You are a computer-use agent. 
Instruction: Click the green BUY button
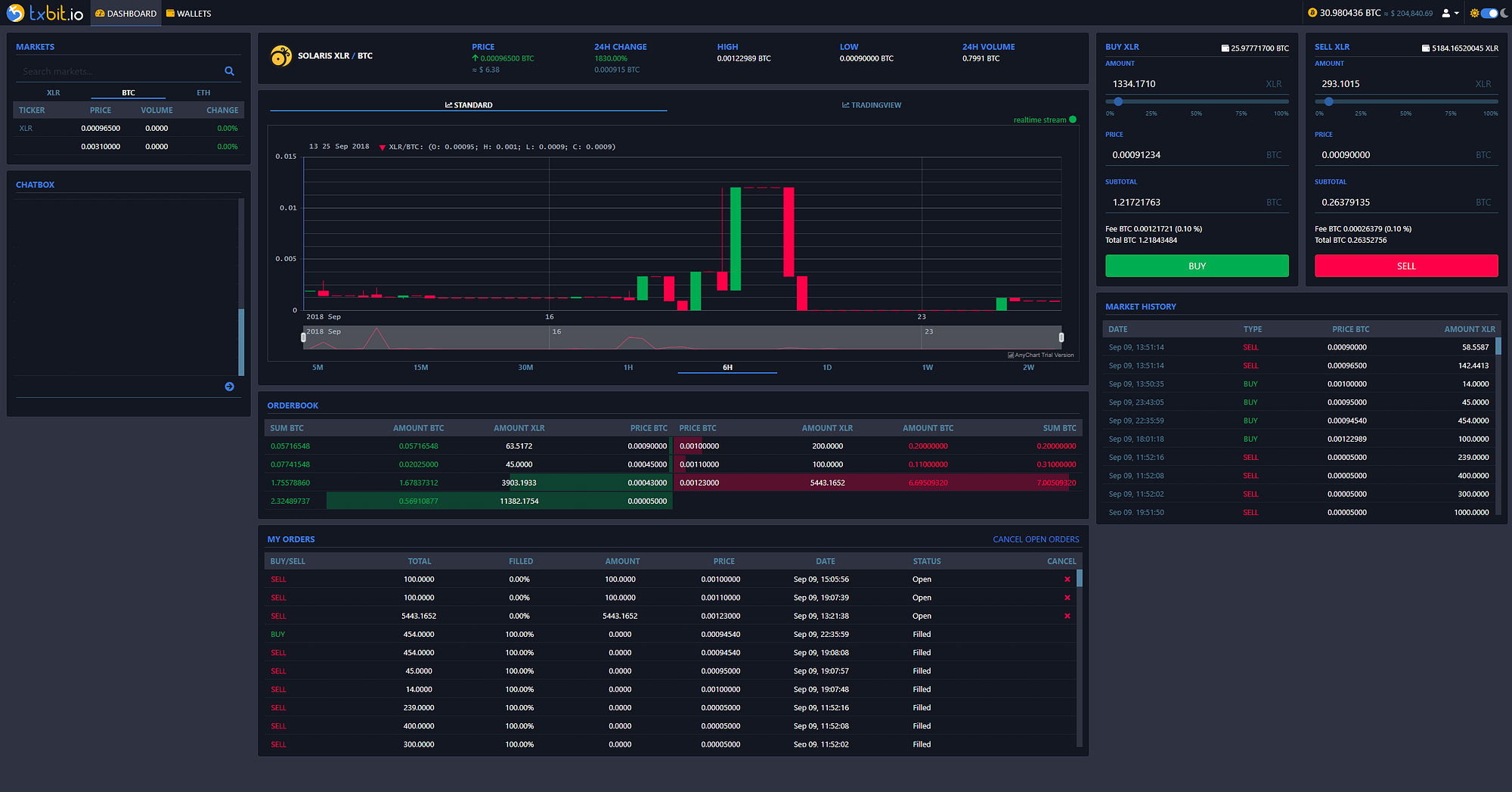pos(1197,266)
